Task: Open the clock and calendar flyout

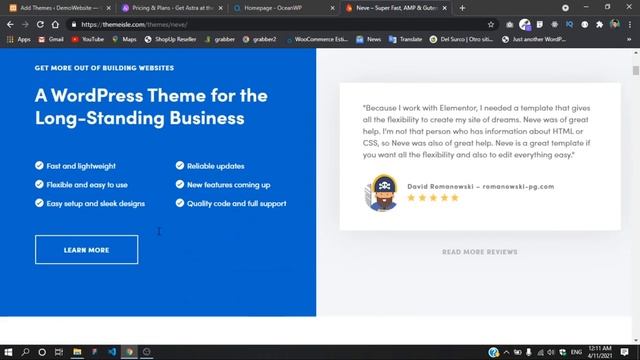Action: click(x=600, y=352)
